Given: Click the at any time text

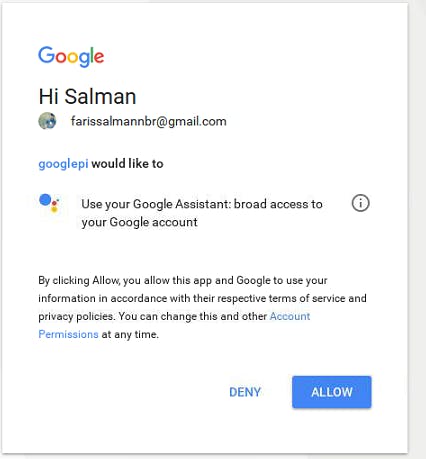Looking at the screenshot, I should coord(130,334).
